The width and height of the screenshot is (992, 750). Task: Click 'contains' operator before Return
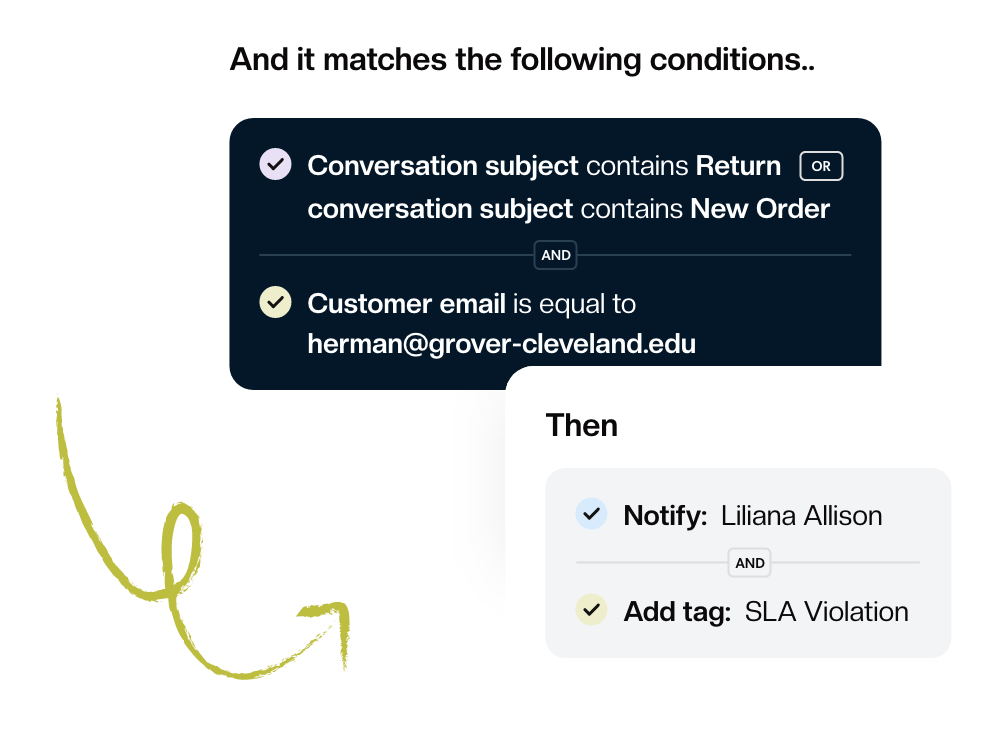coord(637,166)
